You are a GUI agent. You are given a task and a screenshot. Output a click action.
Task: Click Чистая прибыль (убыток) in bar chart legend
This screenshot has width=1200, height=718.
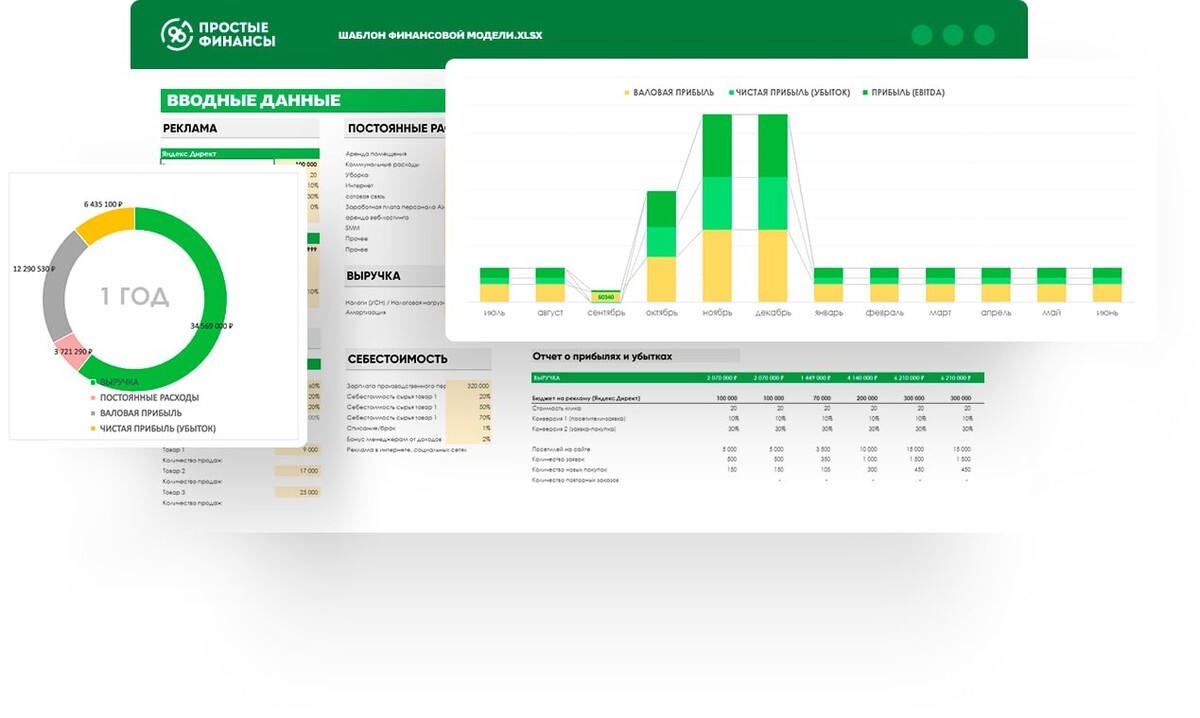tap(792, 92)
